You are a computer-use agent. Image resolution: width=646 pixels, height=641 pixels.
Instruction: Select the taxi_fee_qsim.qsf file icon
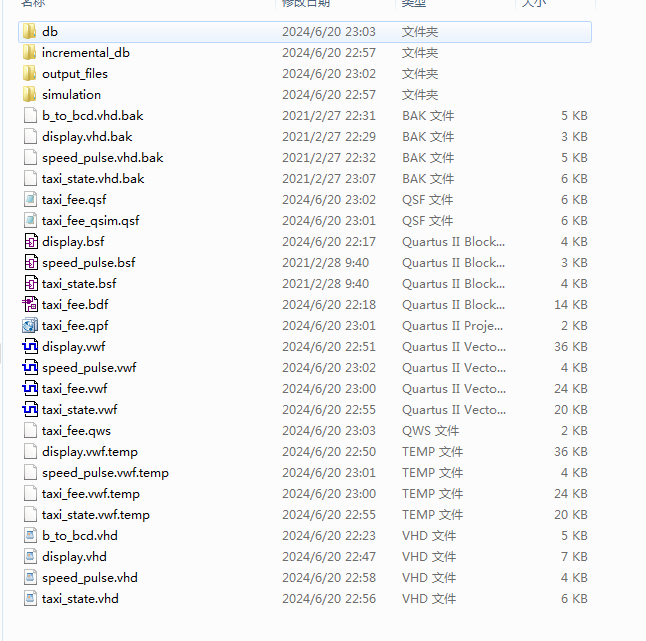coord(30,221)
